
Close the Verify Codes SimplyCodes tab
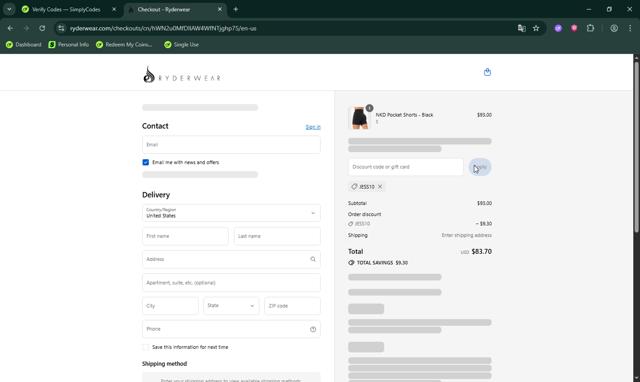tap(114, 9)
